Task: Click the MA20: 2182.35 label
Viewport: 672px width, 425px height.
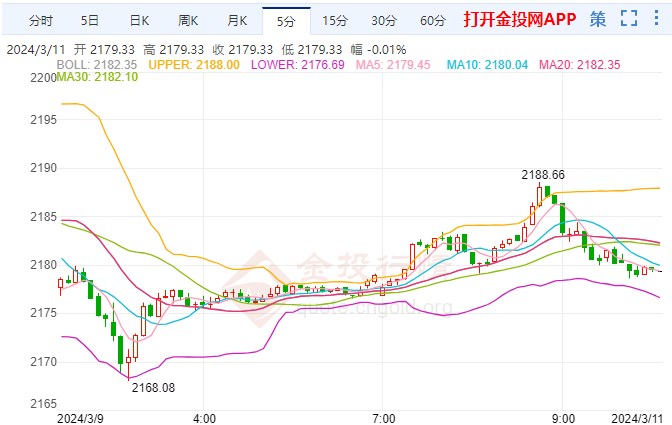Action: click(579, 65)
